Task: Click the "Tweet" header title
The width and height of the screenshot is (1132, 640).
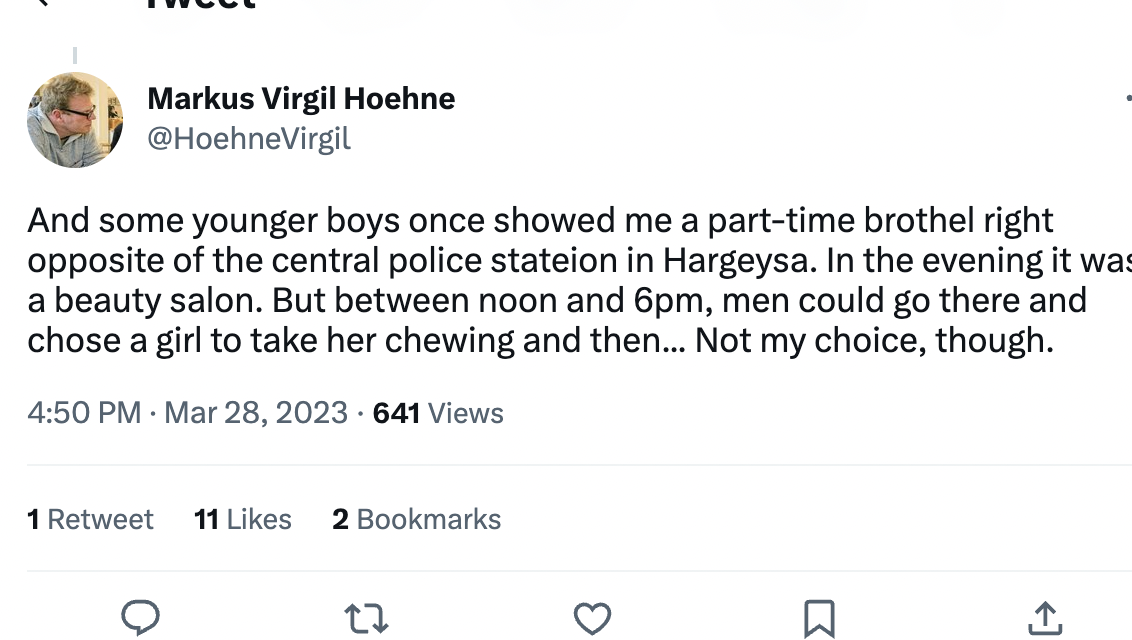Action: coord(200,4)
